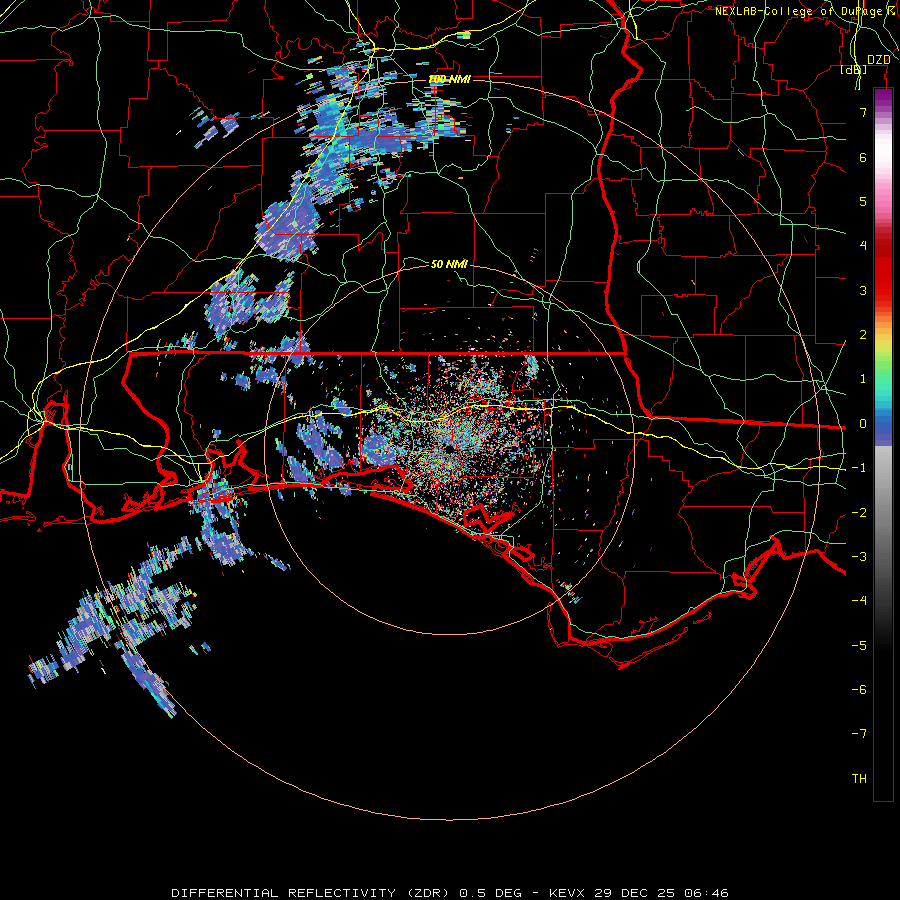Click the 7 value on color scale
The height and width of the screenshot is (900, 900).
pyautogui.click(x=863, y=112)
